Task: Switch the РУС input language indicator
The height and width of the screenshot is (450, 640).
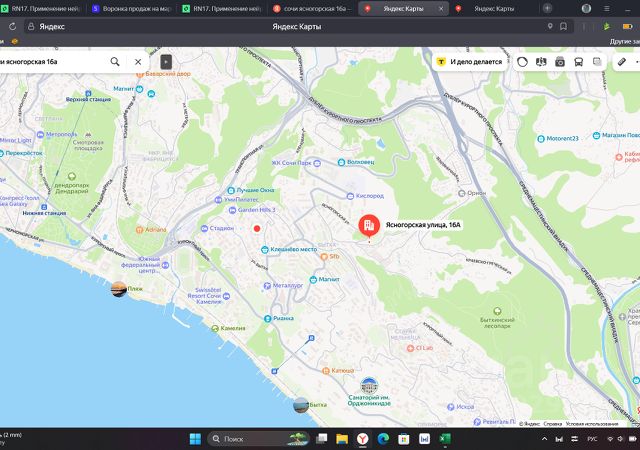Action: point(592,439)
